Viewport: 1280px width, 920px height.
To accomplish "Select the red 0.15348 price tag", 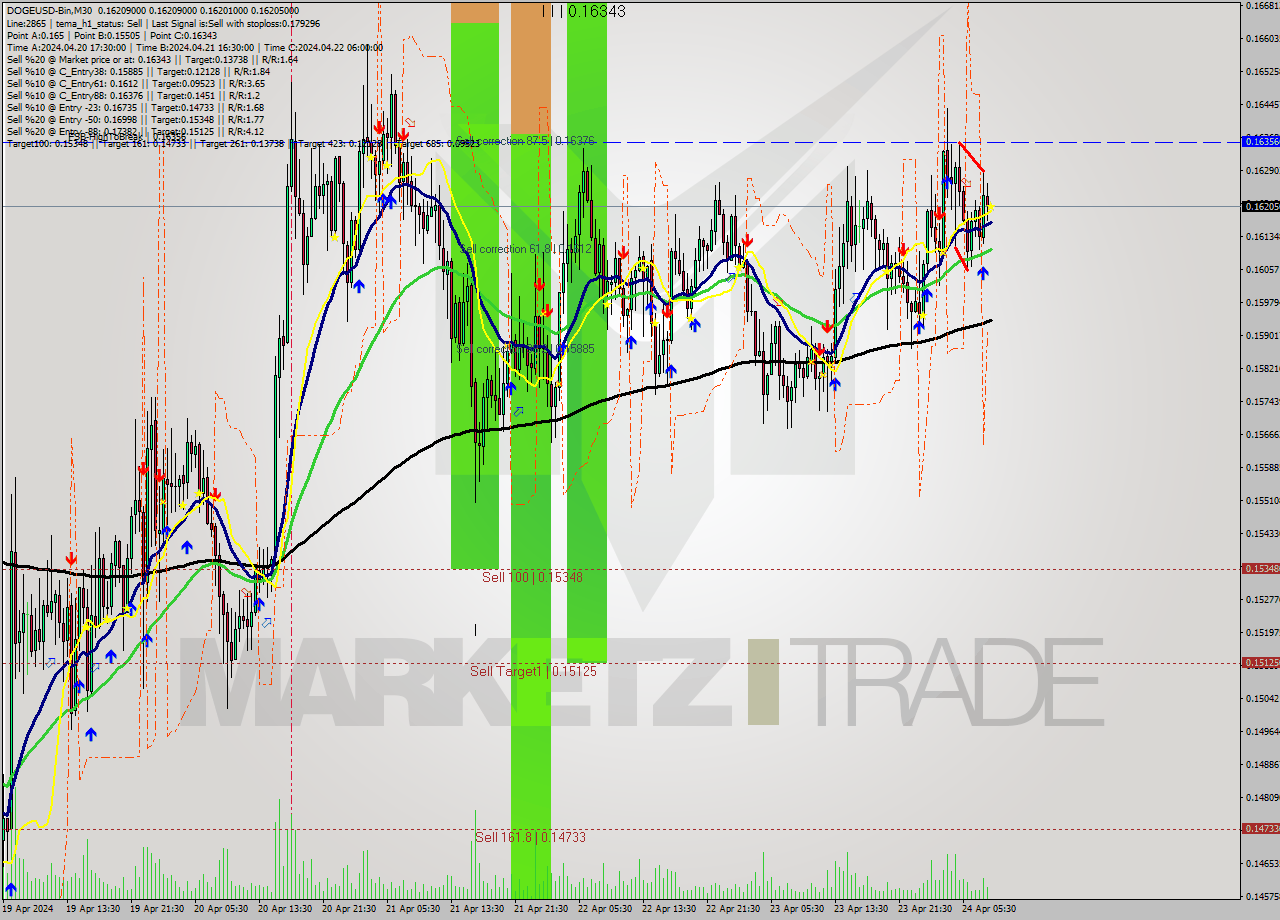I will (1260, 568).
